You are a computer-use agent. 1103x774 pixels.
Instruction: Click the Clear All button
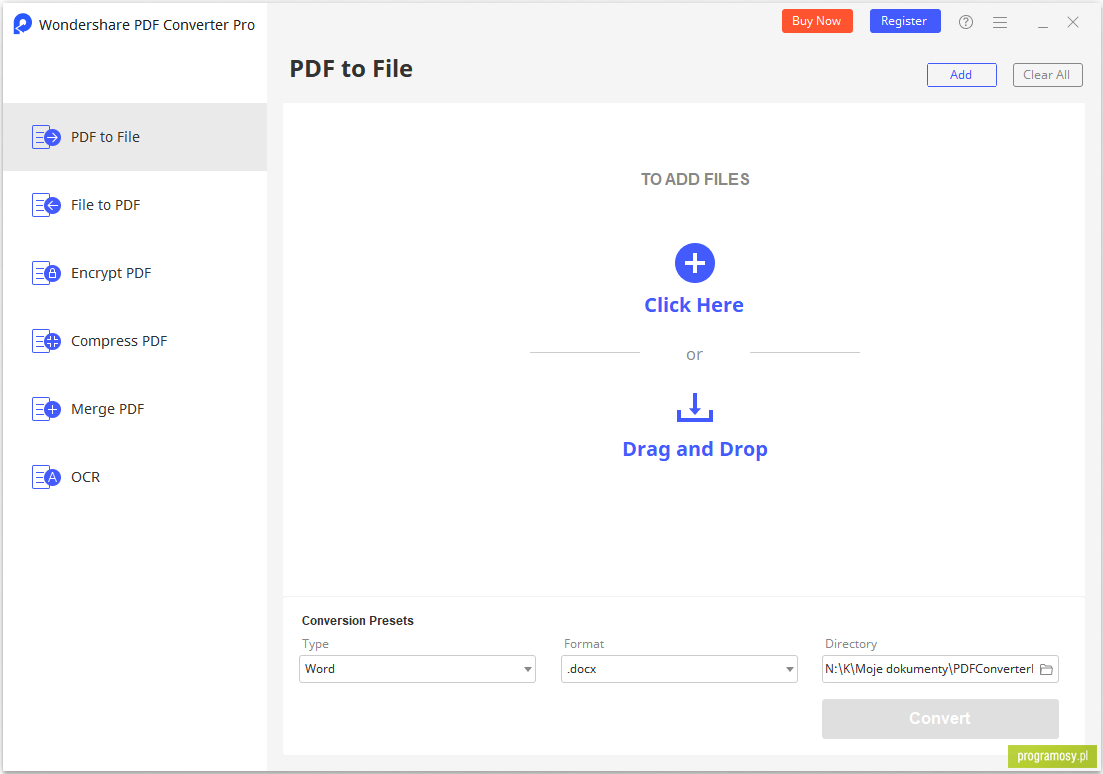pyautogui.click(x=1047, y=75)
